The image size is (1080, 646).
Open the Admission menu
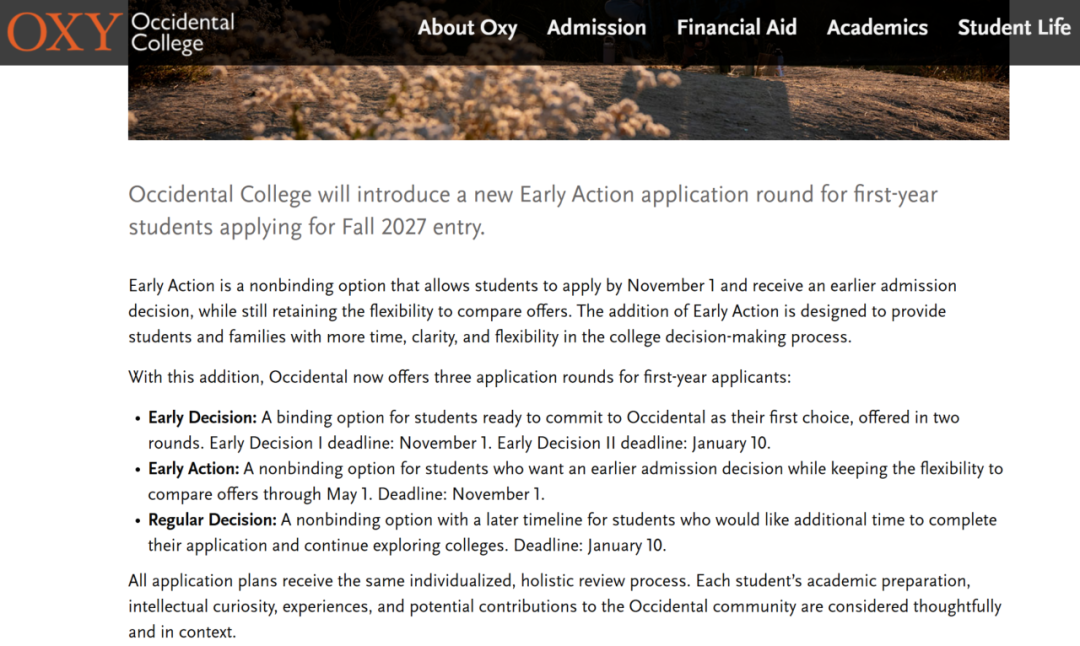[596, 28]
